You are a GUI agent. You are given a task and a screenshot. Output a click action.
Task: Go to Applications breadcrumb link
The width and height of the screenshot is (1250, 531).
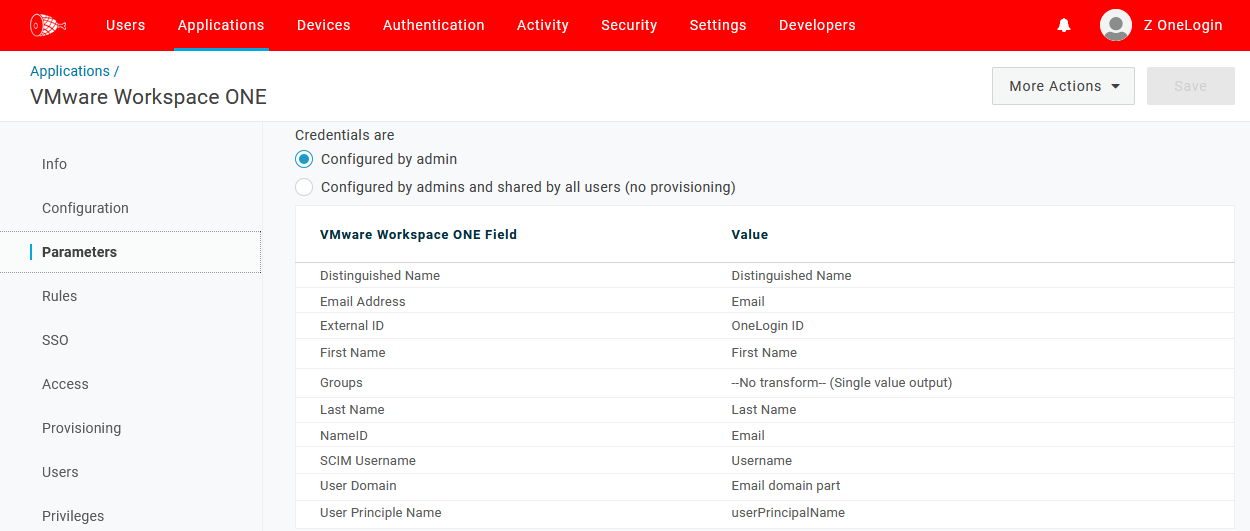tap(70, 71)
